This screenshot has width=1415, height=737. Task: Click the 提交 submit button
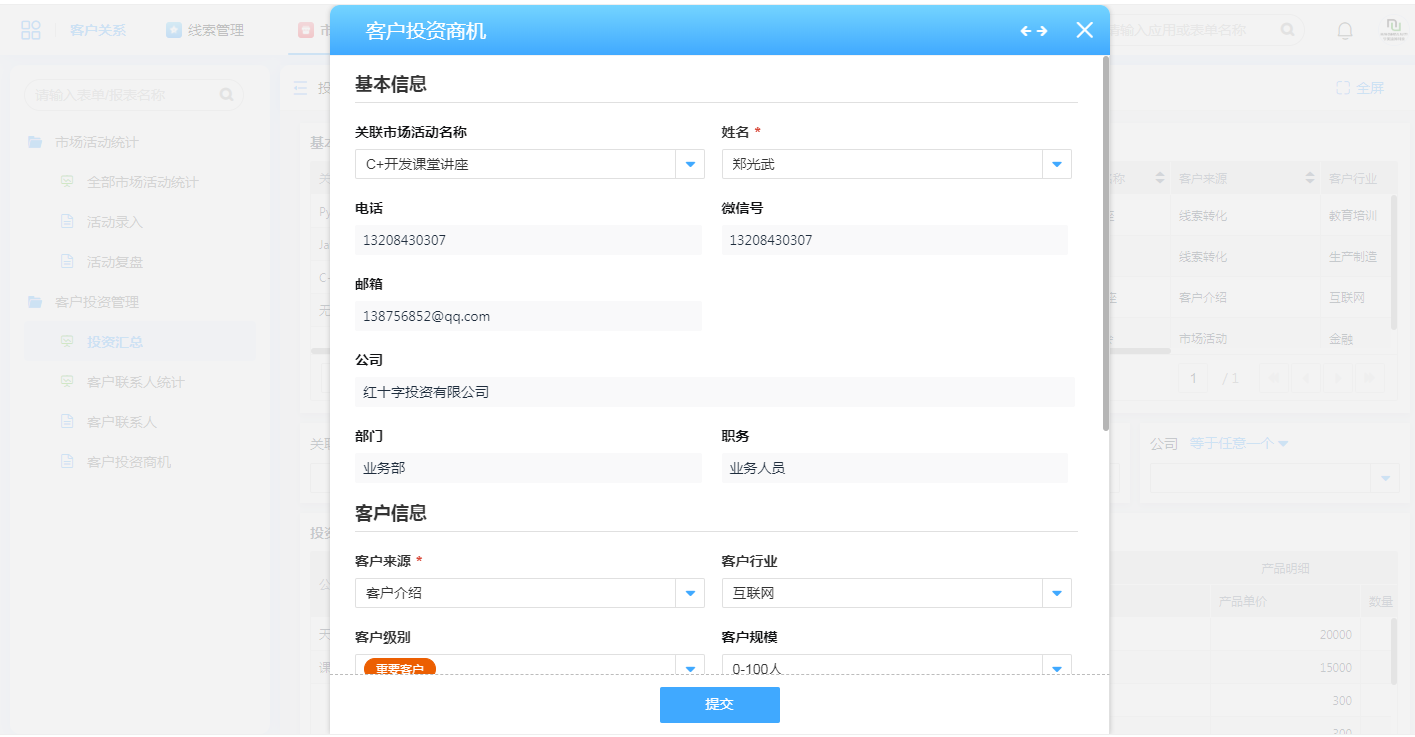[719, 704]
